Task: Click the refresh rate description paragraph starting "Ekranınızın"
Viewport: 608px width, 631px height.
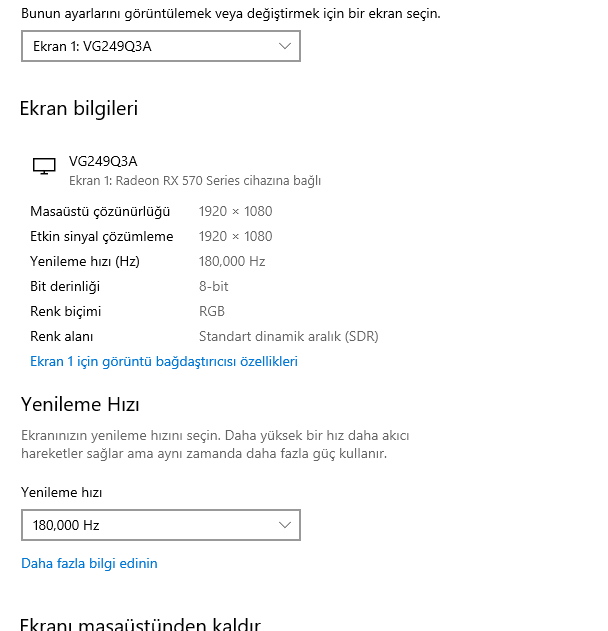Action: (215, 445)
